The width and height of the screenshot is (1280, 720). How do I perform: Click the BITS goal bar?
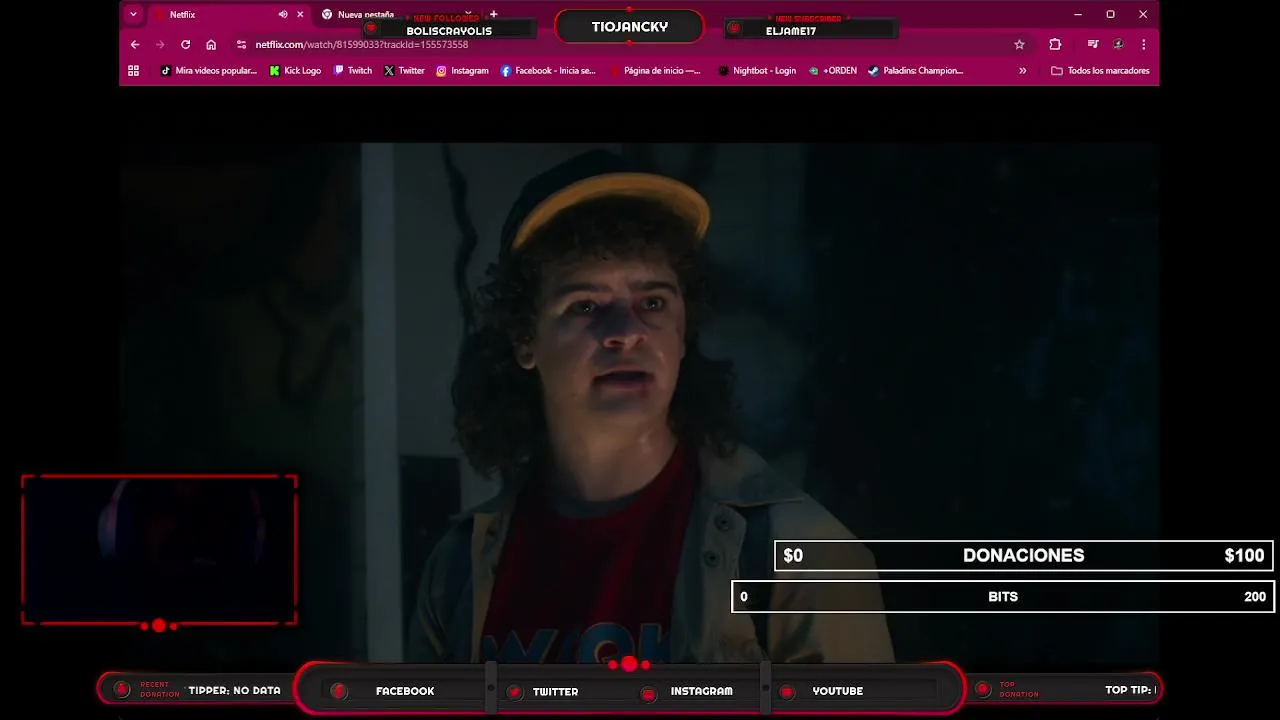coord(1003,597)
